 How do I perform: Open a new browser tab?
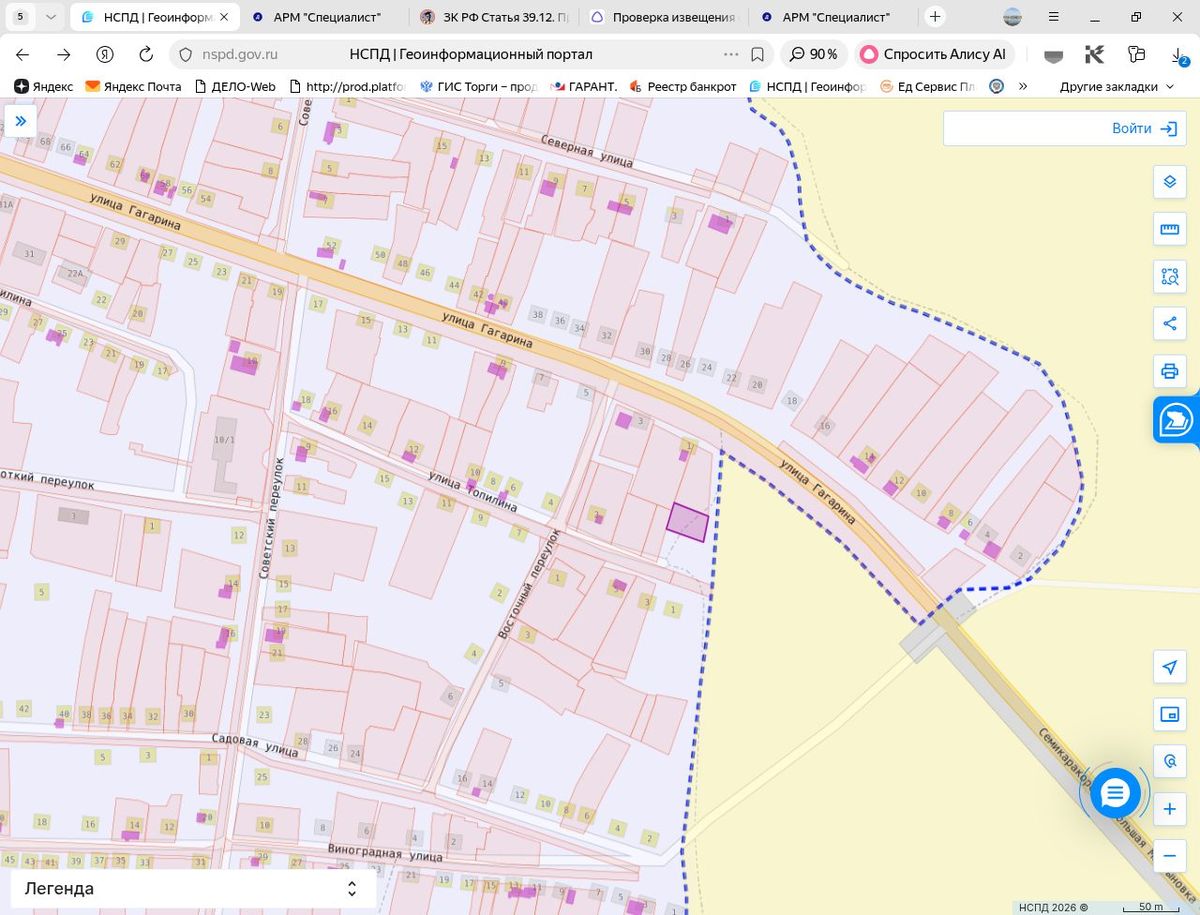935,17
